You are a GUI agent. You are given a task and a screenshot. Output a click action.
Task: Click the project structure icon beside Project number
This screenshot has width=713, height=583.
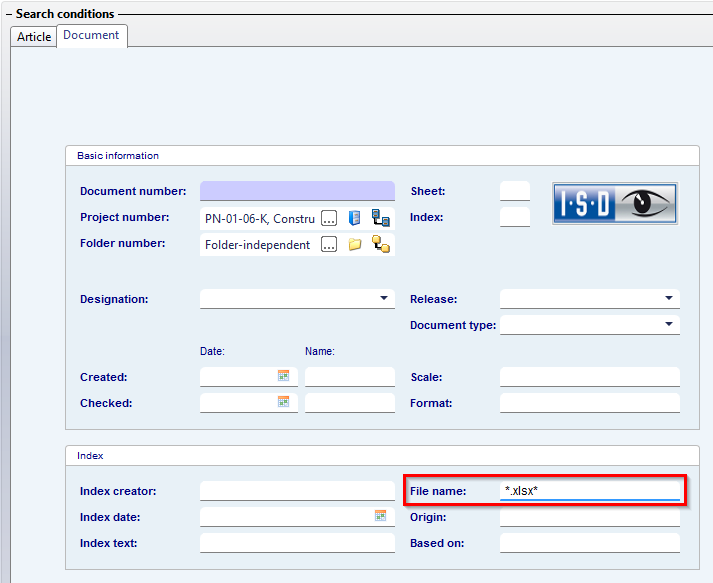(x=380, y=218)
